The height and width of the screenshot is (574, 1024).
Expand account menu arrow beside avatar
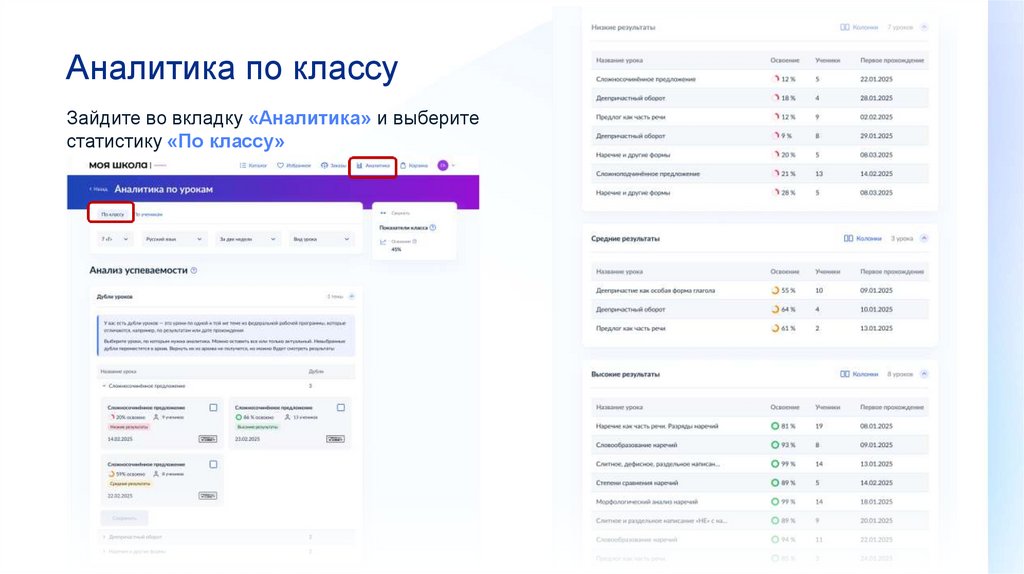(x=453, y=166)
